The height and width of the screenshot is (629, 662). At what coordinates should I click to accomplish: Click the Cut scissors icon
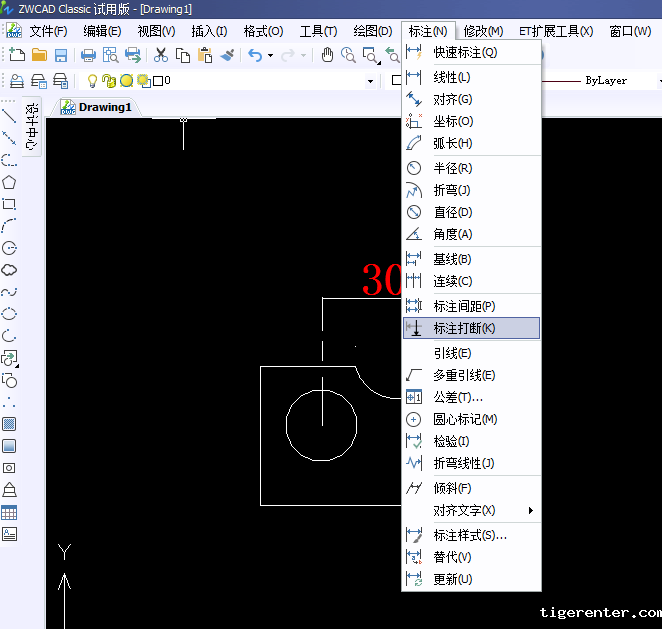pos(160,55)
